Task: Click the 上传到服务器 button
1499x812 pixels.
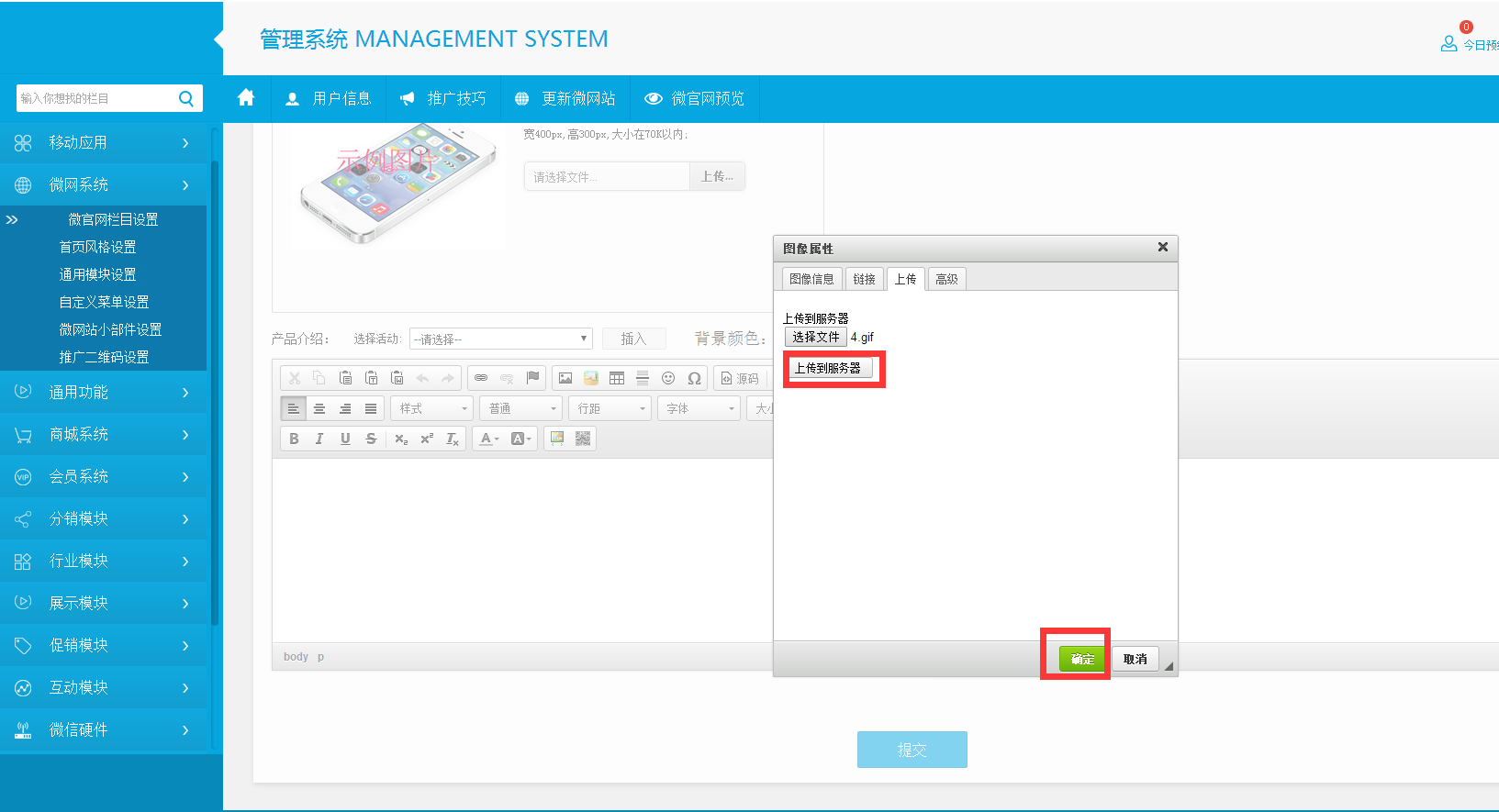Action: [828, 368]
